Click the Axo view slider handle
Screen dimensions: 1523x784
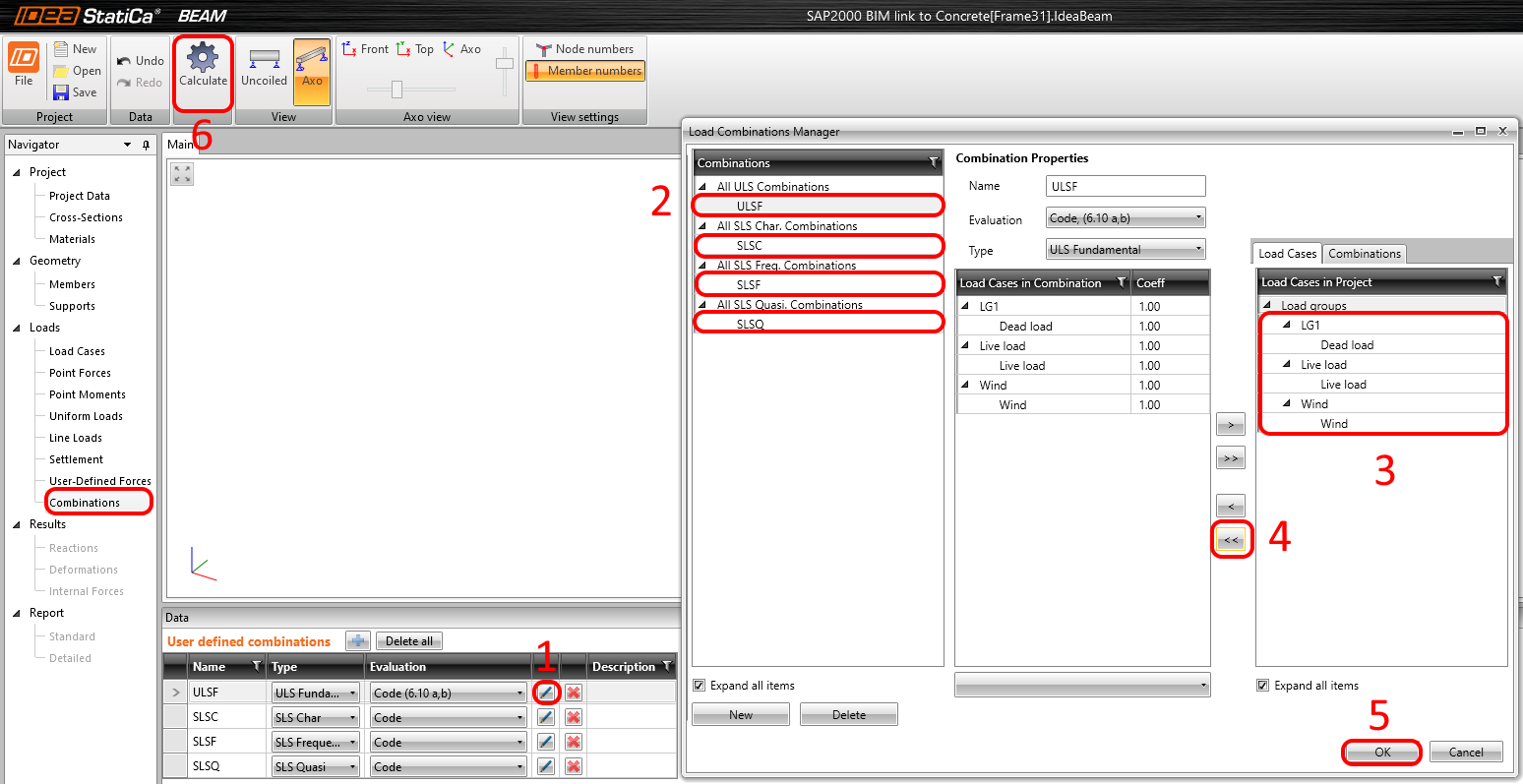pyautogui.click(x=396, y=90)
